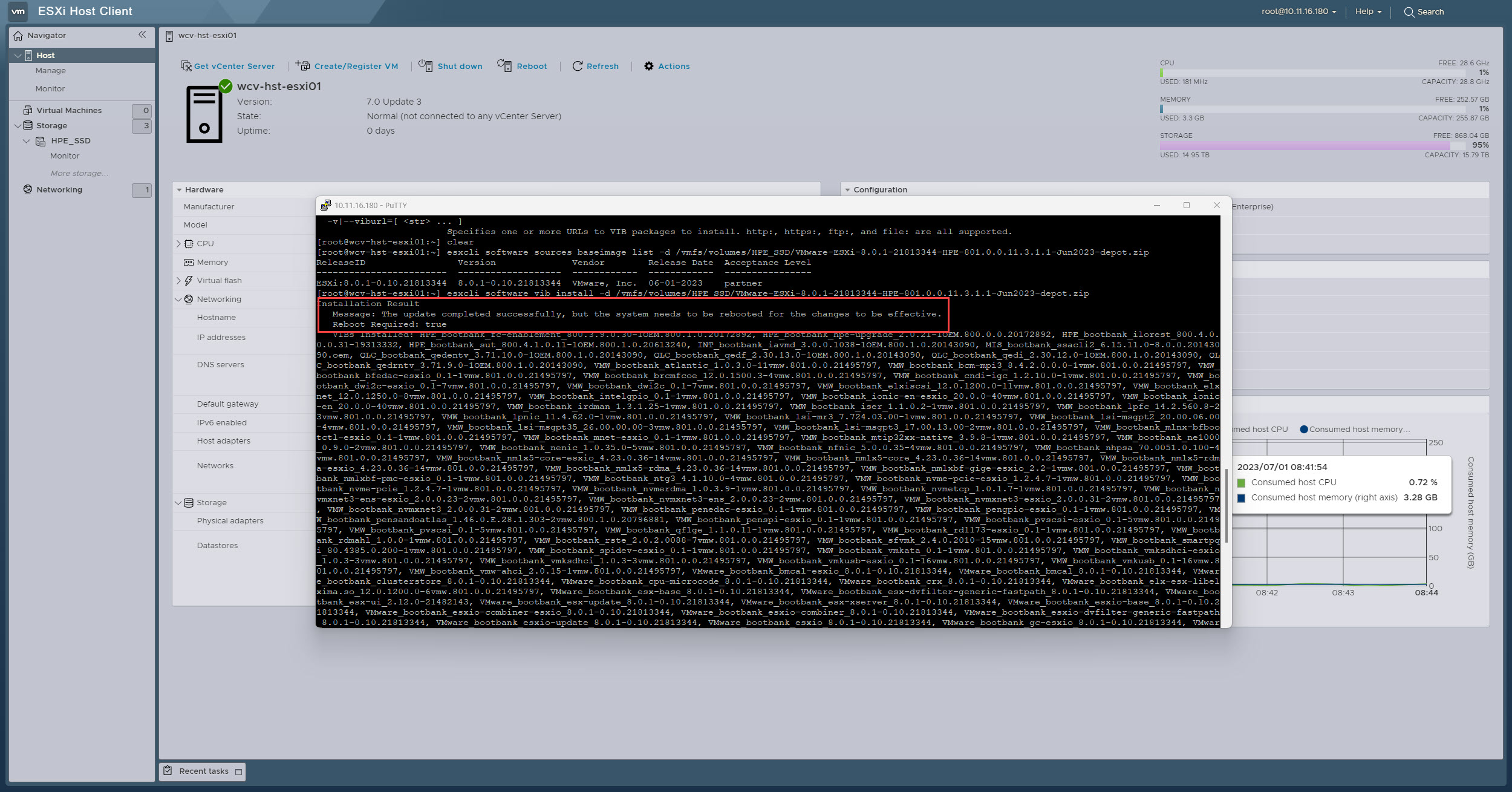The width and height of the screenshot is (1512, 792).
Task: Click the Refresh button label
Action: pyautogui.click(x=602, y=67)
